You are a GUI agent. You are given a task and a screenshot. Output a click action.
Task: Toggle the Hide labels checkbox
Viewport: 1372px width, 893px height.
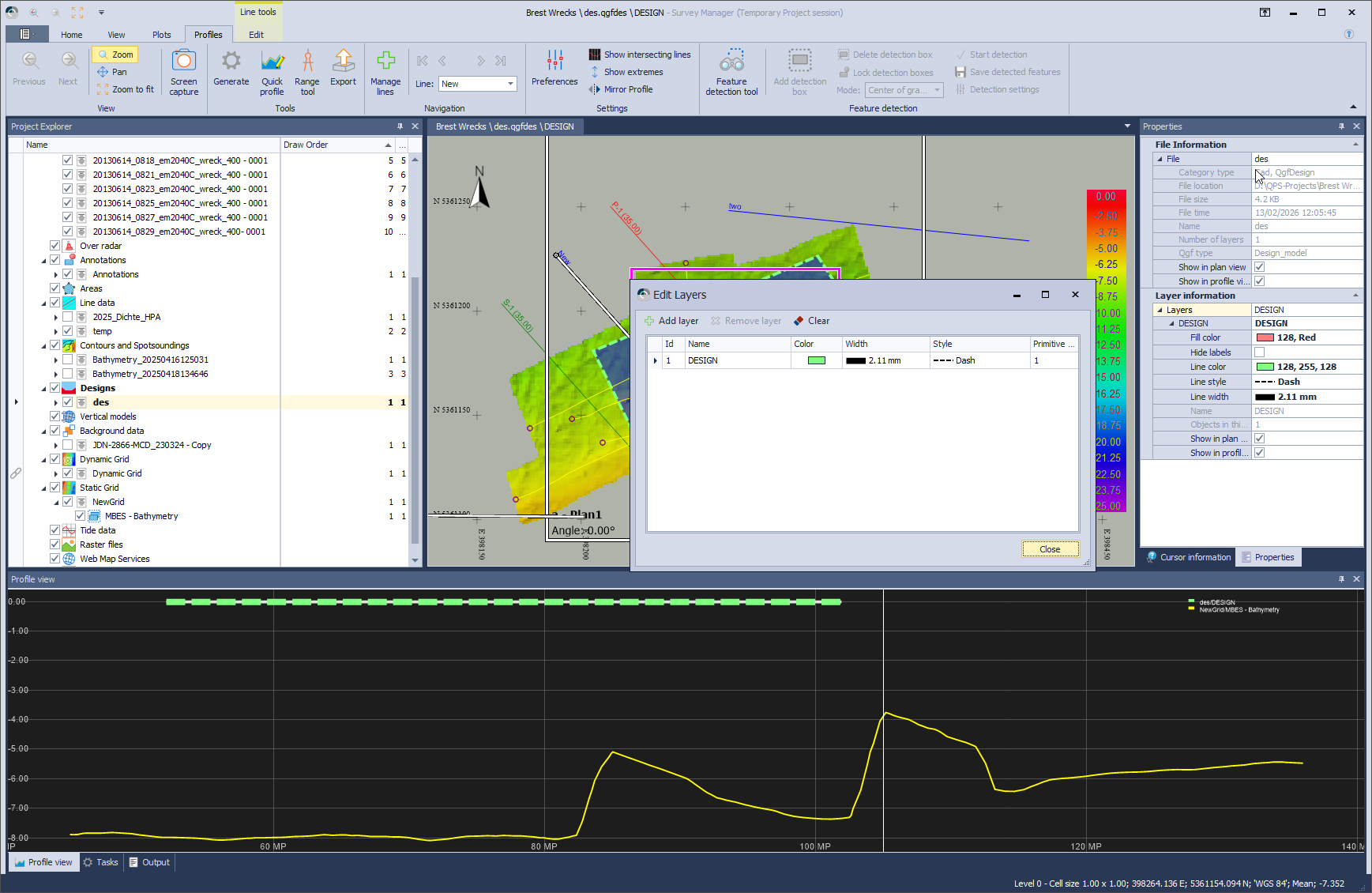[1259, 352]
